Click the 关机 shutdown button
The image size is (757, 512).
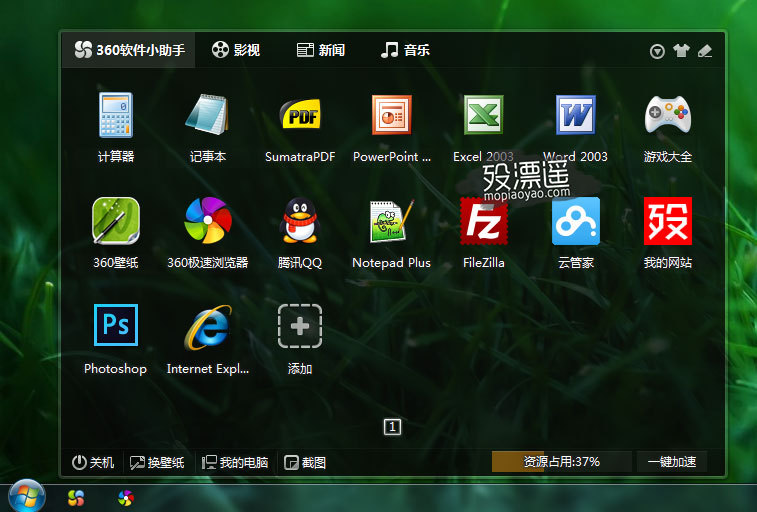[93, 462]
